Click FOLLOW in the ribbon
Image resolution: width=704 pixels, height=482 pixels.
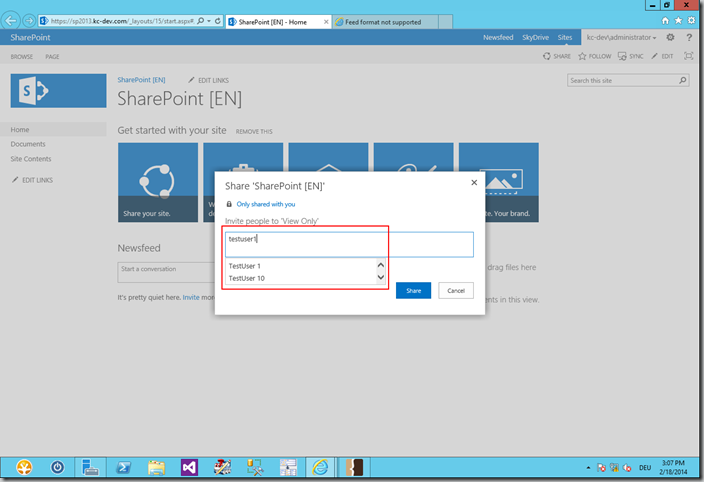594,56
